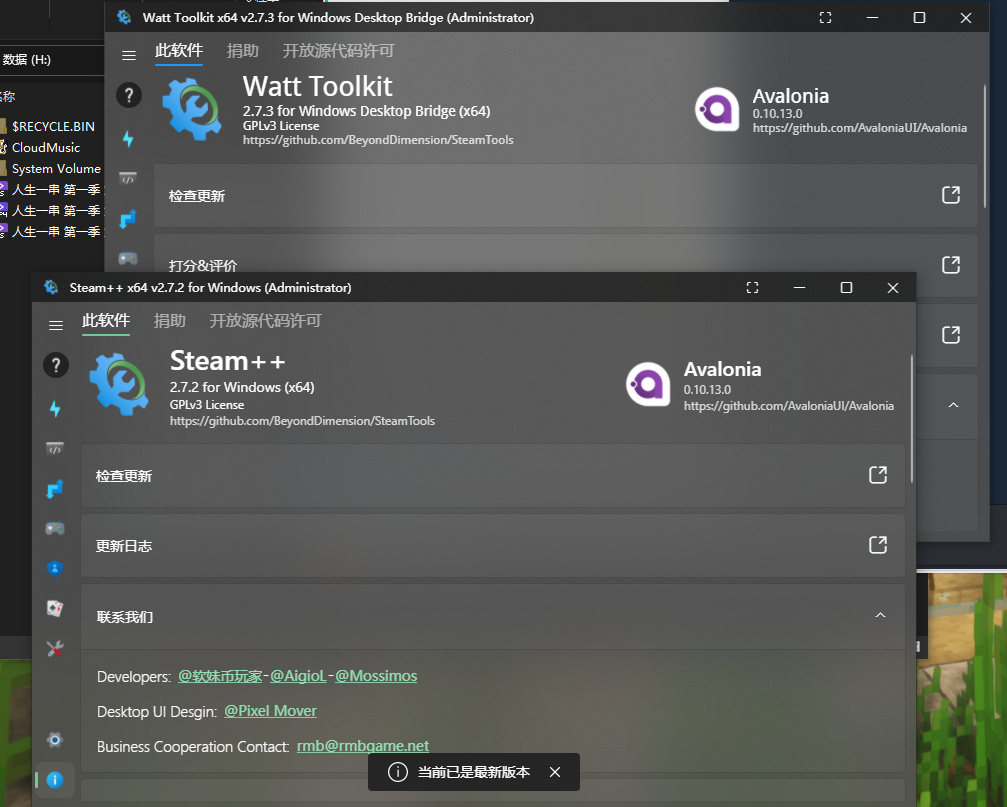Open account switch arrow icon in Watt Toolkit sidebar
1007x807 pixels.
click(x=128, y=219)
